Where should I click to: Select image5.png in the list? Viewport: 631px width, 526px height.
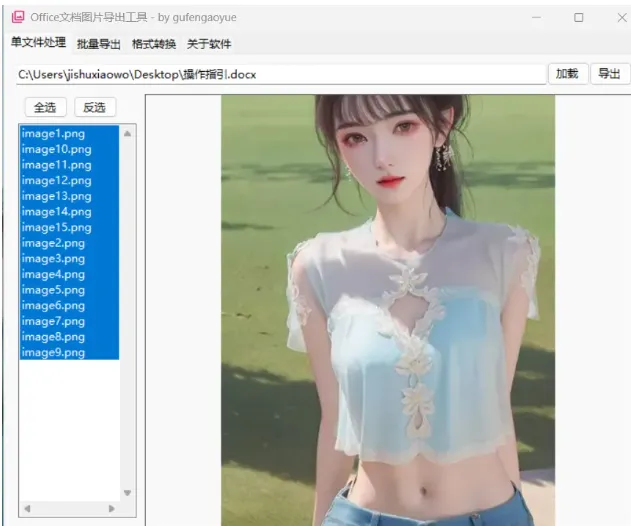click(69, 290)
